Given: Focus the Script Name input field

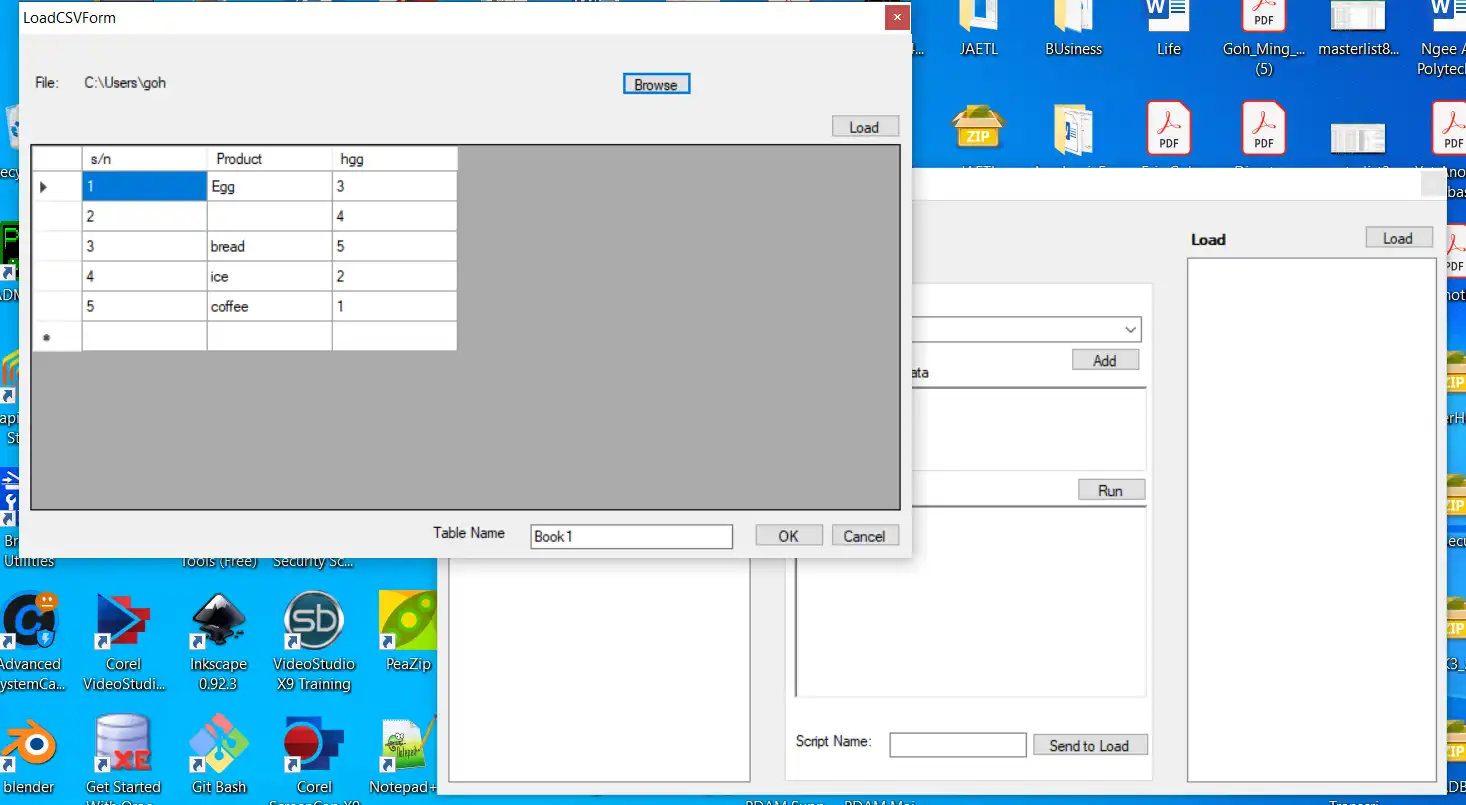Looking at the screenshot, I should 958,745.
